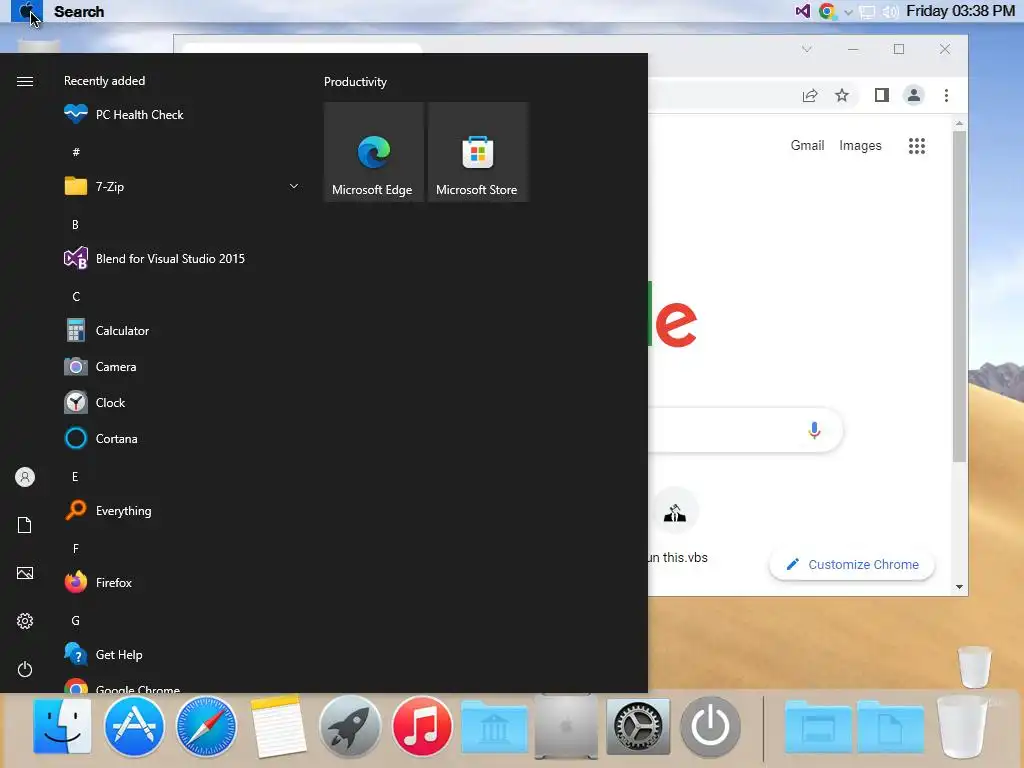1024x768 pixels.
Task: Open Settings gear in Start sidebar
Action: tap(25, 621)
